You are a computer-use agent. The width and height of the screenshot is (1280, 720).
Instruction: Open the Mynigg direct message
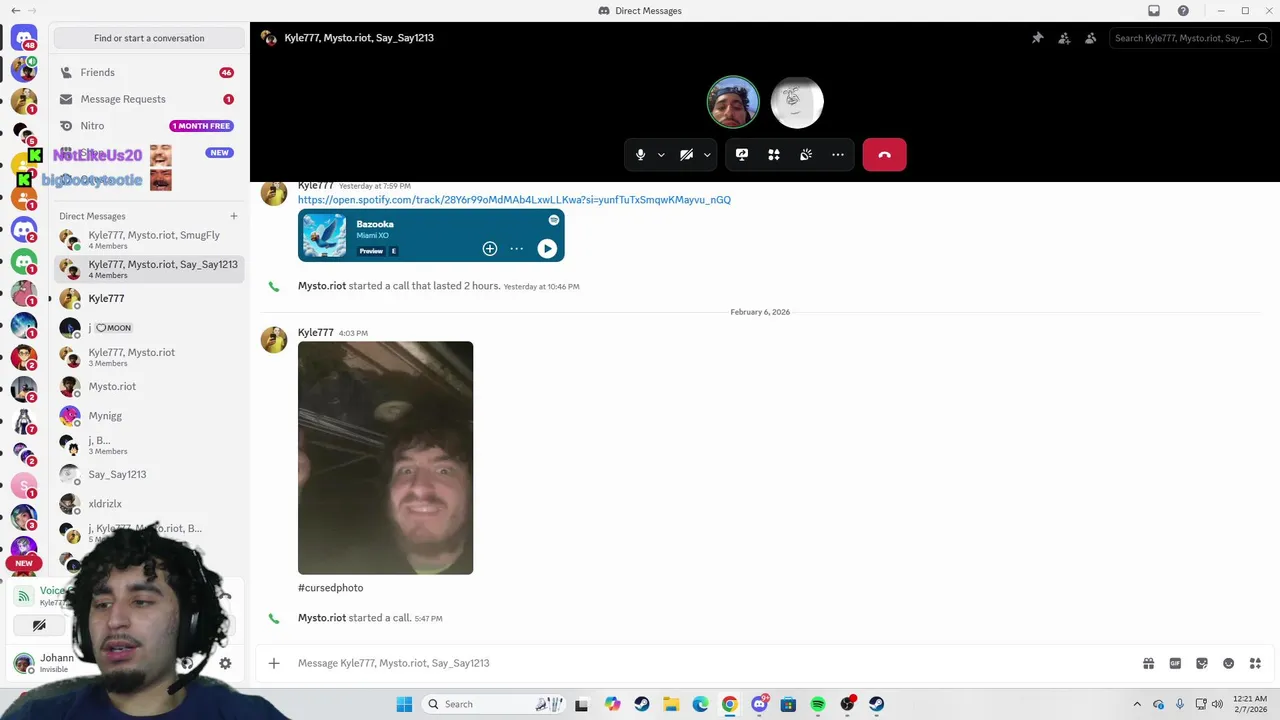coord(149,416)
